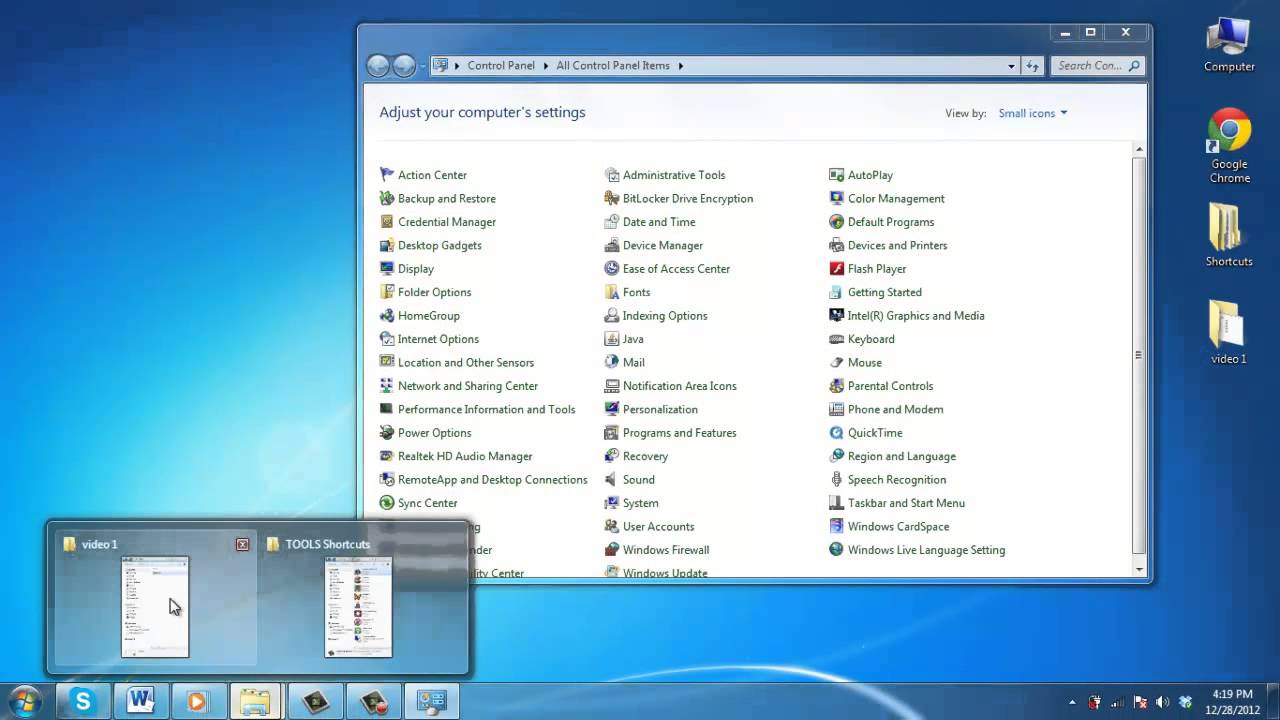This screenshot has height=720, width=1280.
Task: Click the Fonts folder icon
Action: [x=612, y=292]
